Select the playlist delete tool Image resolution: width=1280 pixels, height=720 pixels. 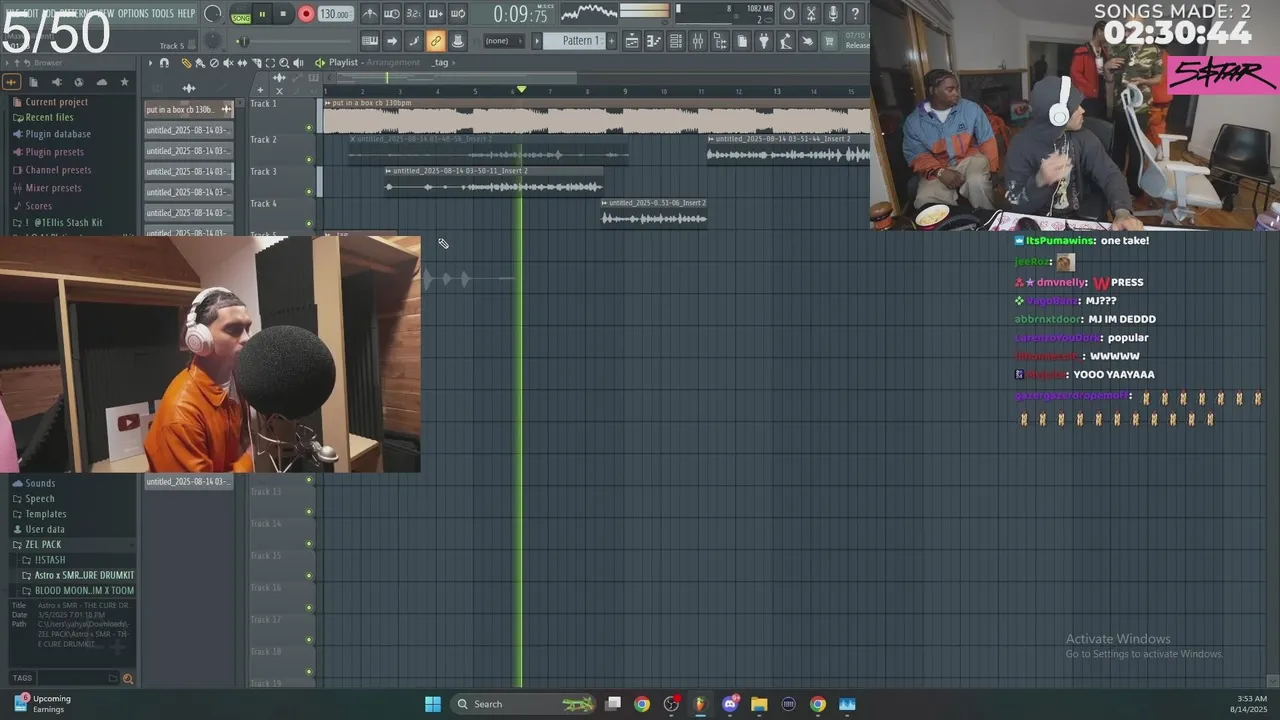[x=214, y=63]
